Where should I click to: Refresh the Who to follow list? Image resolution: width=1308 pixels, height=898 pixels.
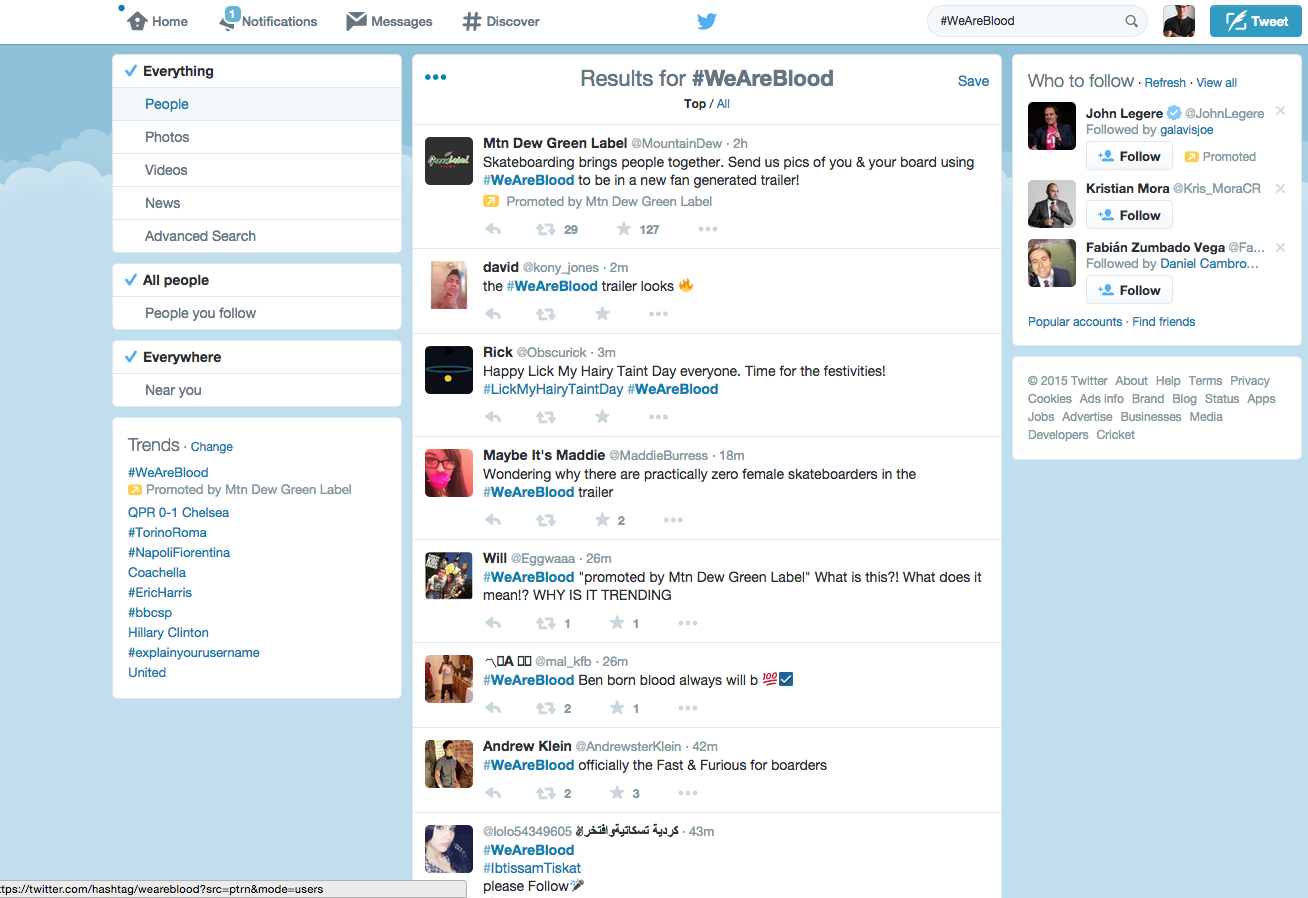click(x=1165, y=83)
